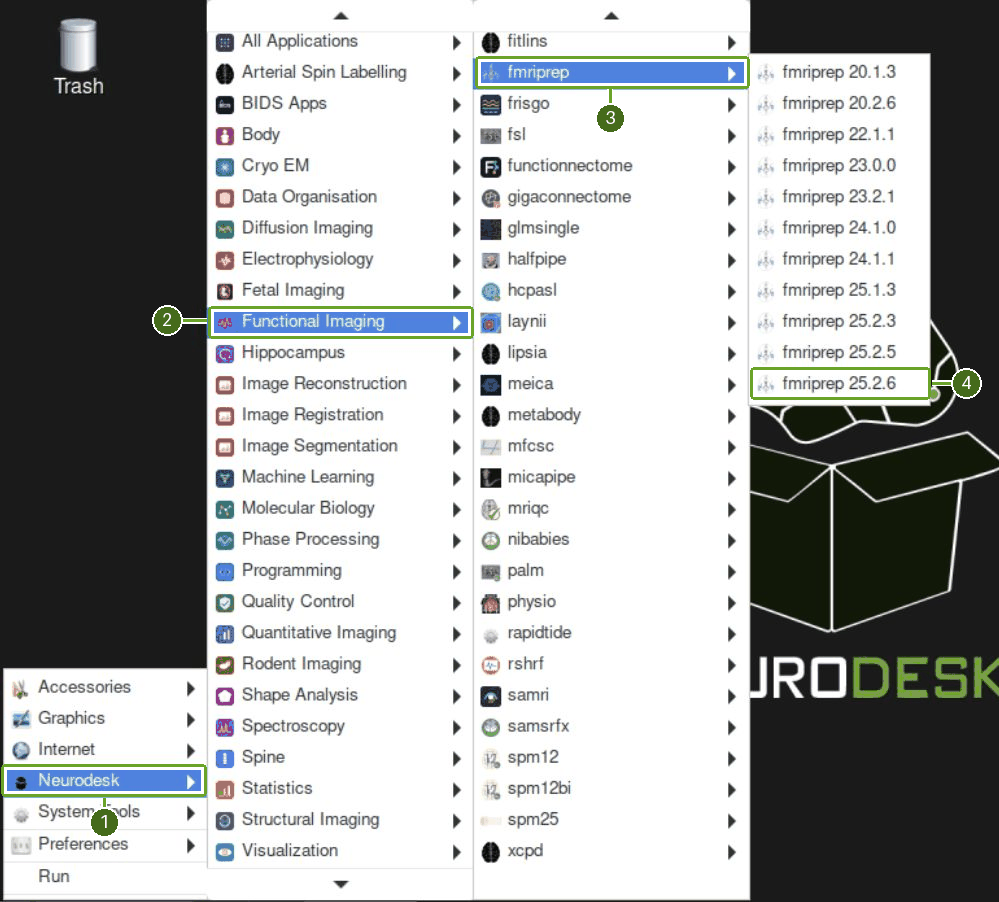Click the Arterial Spin Labelling brain icon

[x=225, y=73]
